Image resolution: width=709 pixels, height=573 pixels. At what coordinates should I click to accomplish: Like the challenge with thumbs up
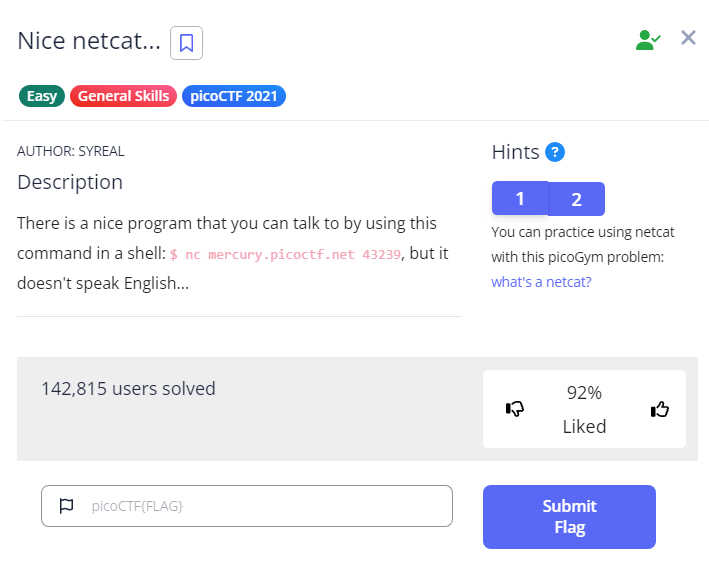[659, 408]
